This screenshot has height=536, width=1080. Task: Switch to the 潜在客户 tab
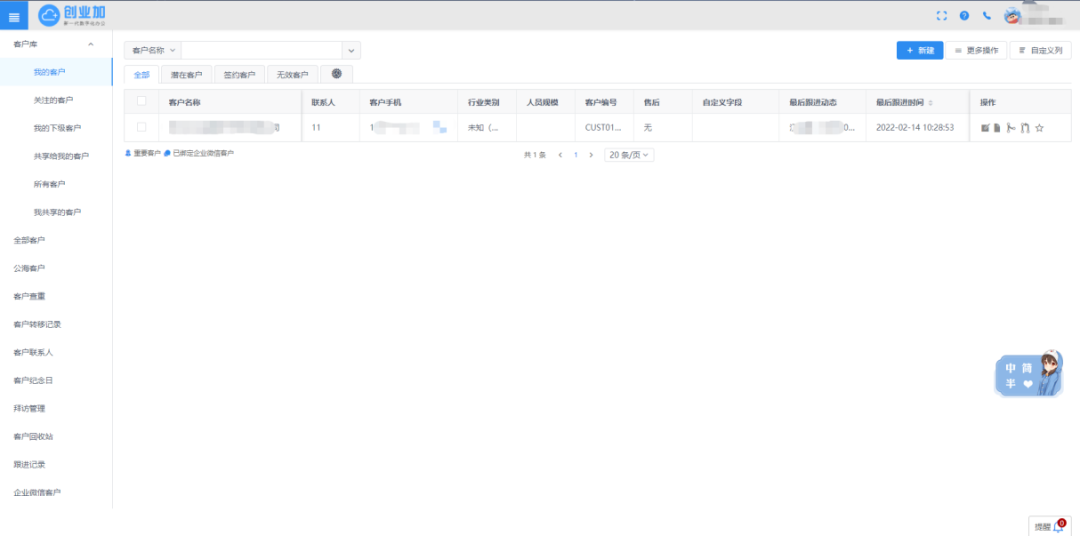click(x=186, y=75)
